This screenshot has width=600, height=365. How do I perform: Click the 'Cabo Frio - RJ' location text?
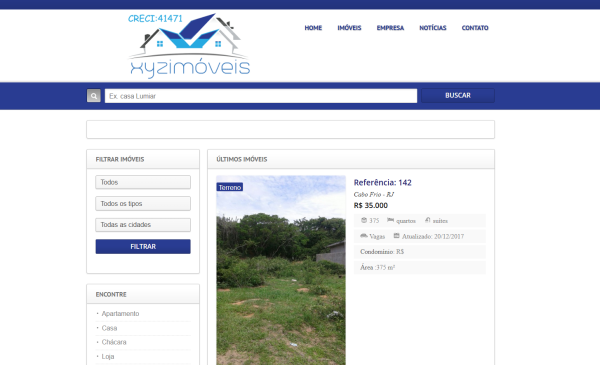pyautogui.click(x=373, y=194)
